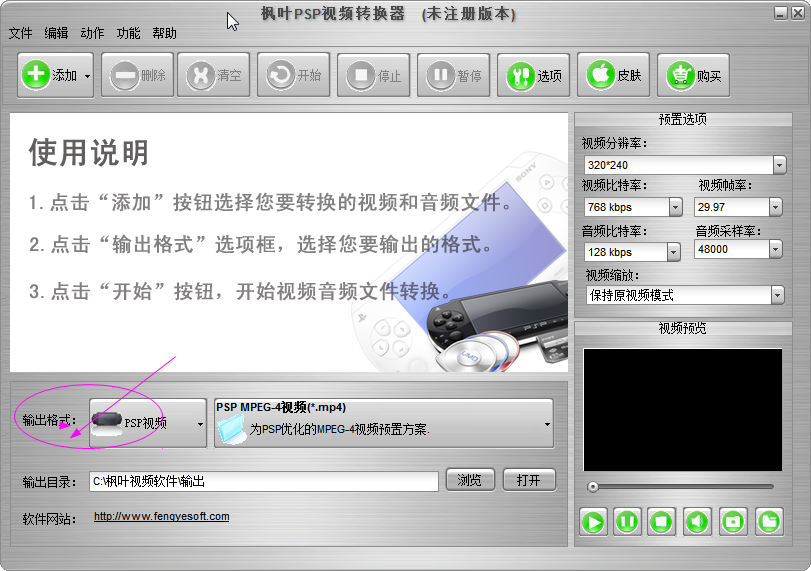
Task: Click the 购买 (Buy) cart button
Action: [x=693, y=76]
